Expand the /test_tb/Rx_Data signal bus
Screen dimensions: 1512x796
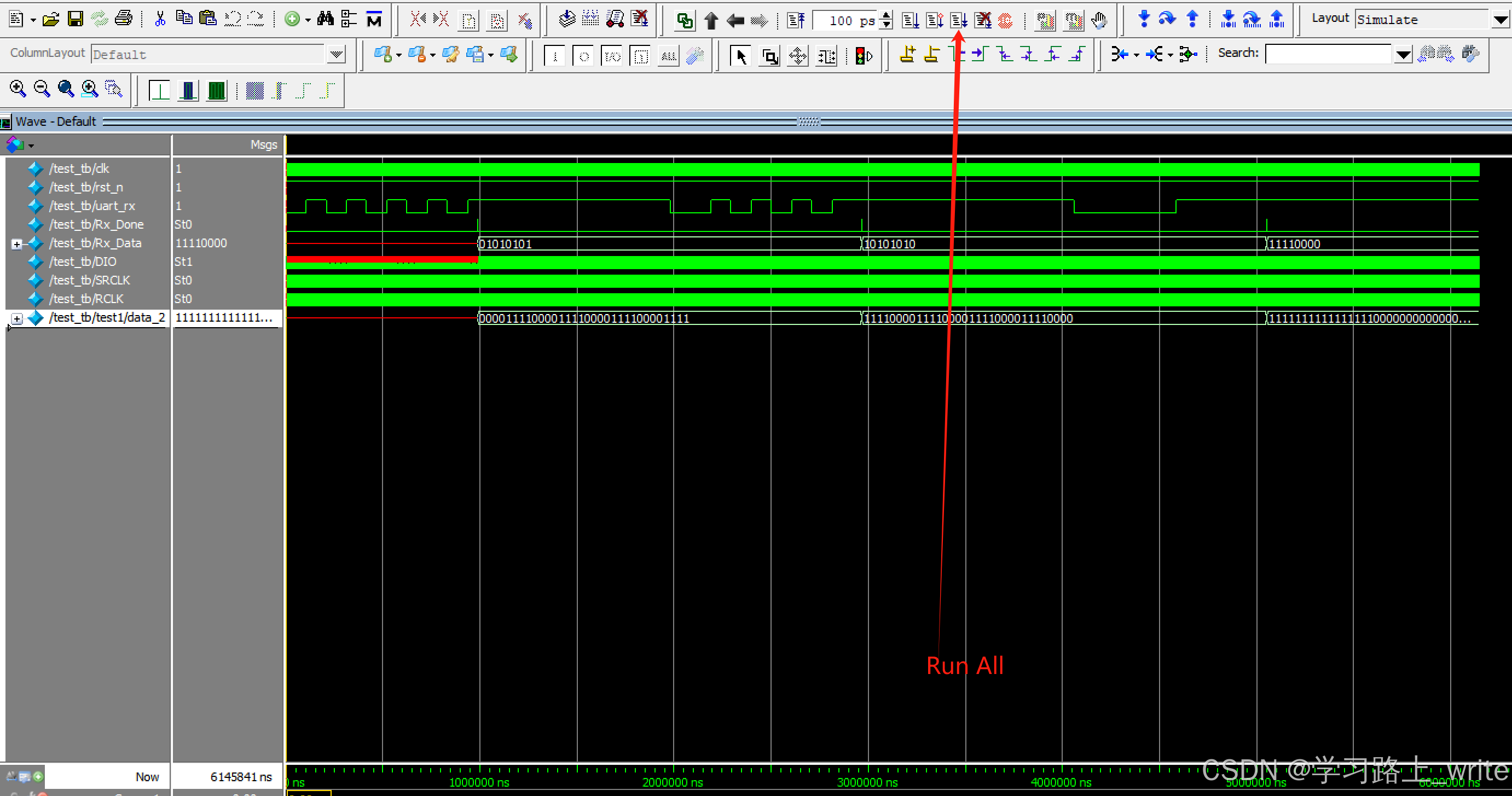pos(16,244)
